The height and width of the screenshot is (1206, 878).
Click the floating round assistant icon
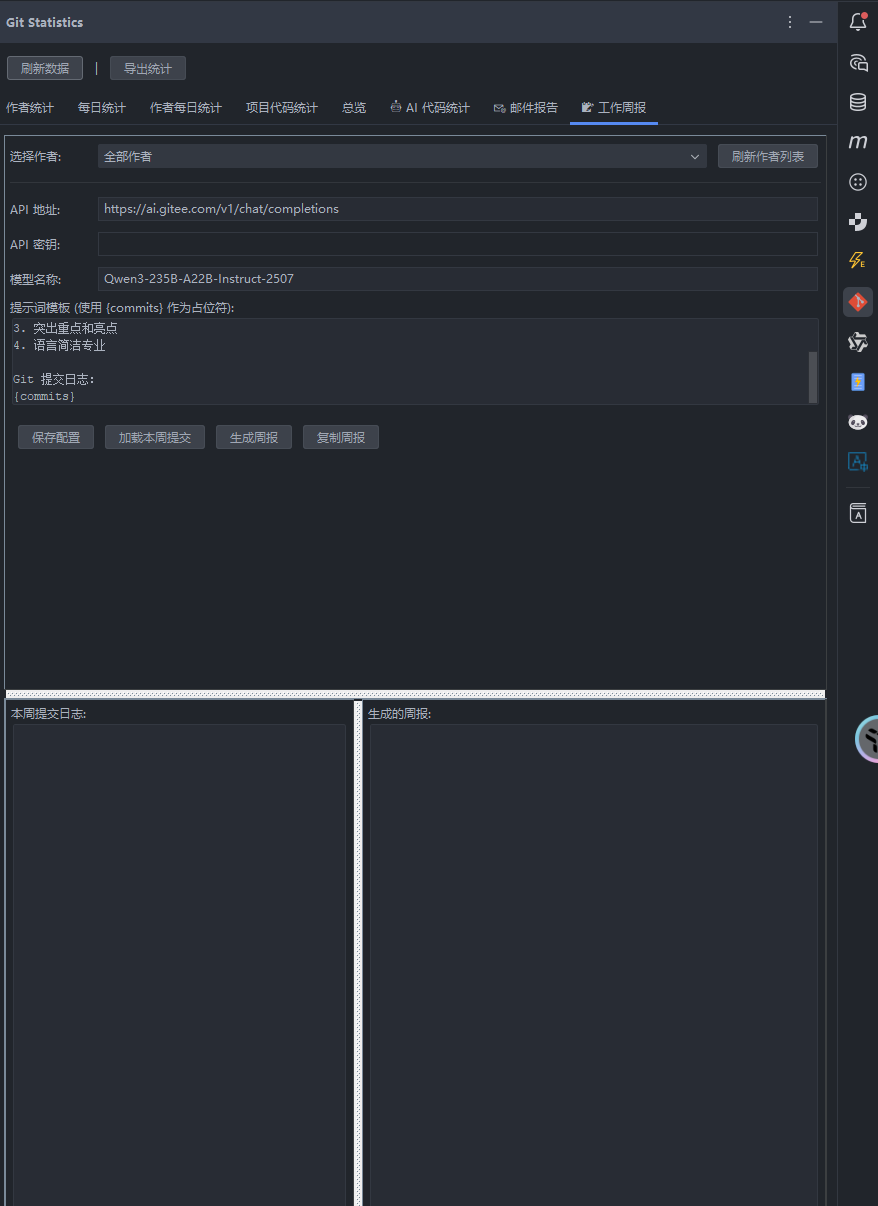click(867, 739)
